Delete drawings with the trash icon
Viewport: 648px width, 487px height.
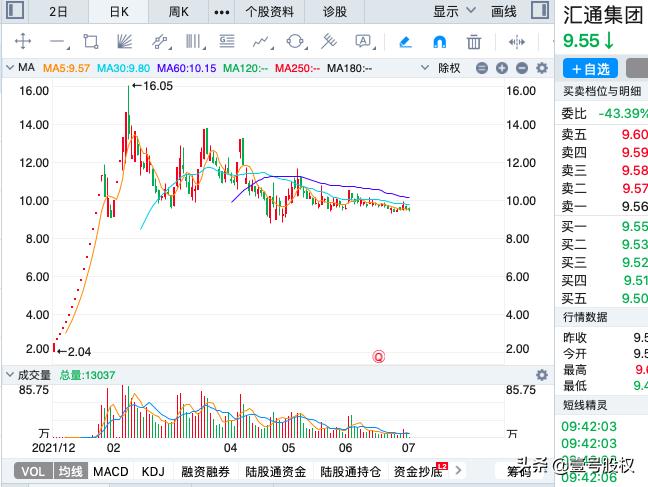474,42
